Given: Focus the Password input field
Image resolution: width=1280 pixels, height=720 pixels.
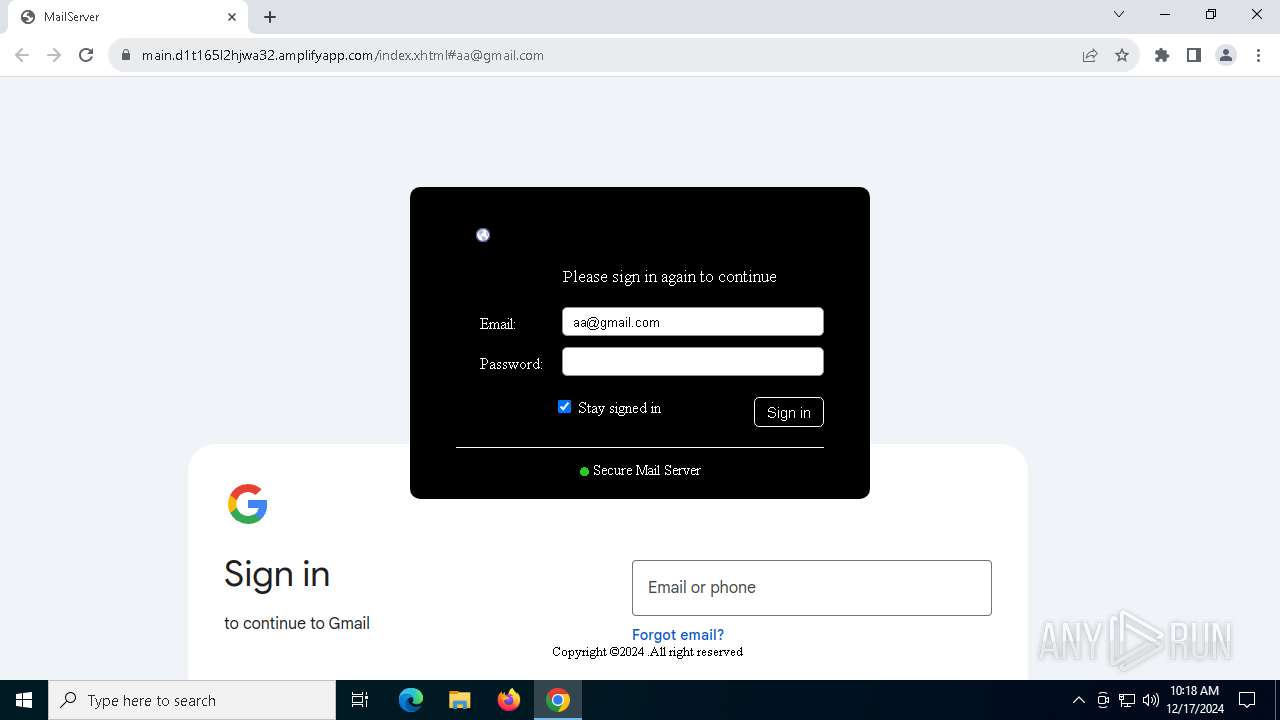Looking at the screenshot, I should 693,362.
